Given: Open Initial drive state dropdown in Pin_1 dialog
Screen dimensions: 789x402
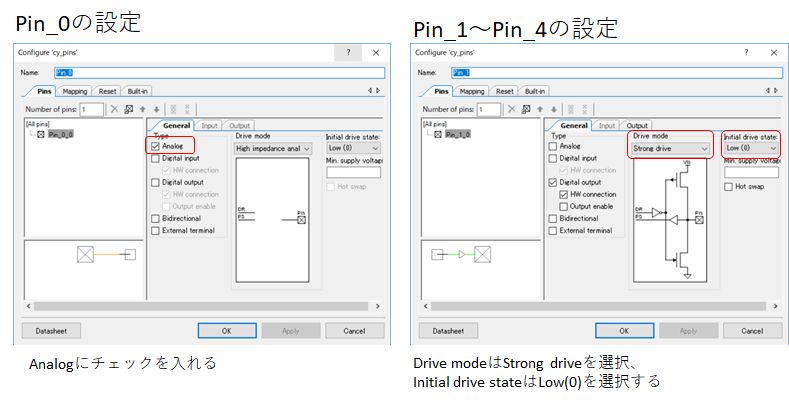Looking at the screenshot, I should click(751, 148).
